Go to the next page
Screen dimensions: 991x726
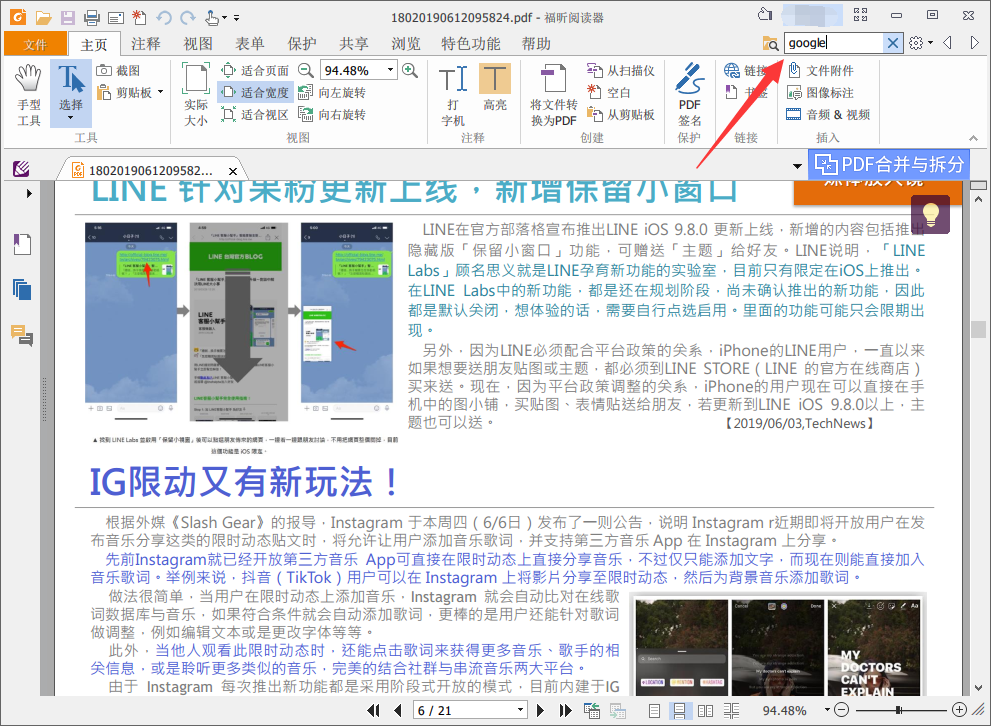540,710
